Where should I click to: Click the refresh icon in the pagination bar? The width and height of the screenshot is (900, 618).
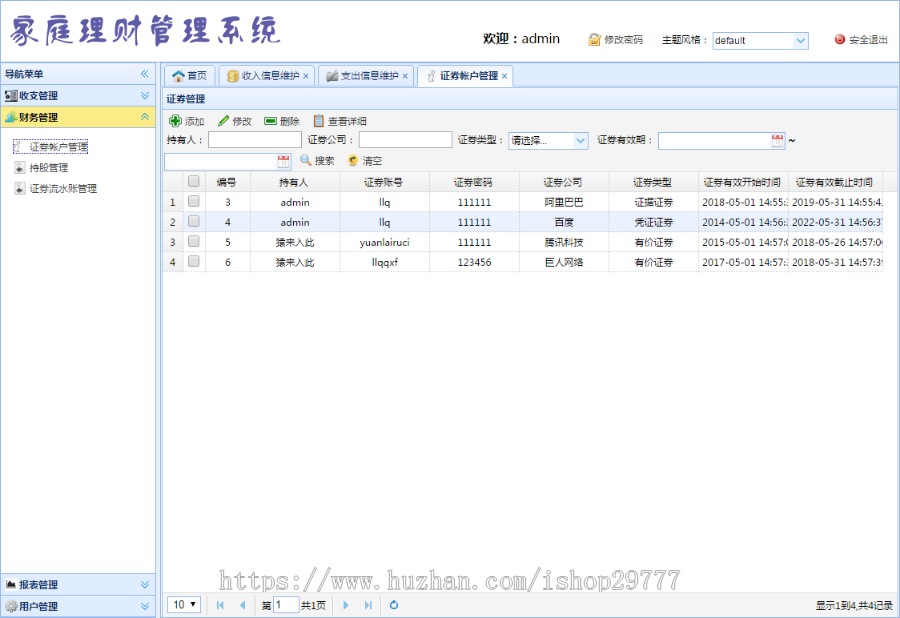(393, 605)
